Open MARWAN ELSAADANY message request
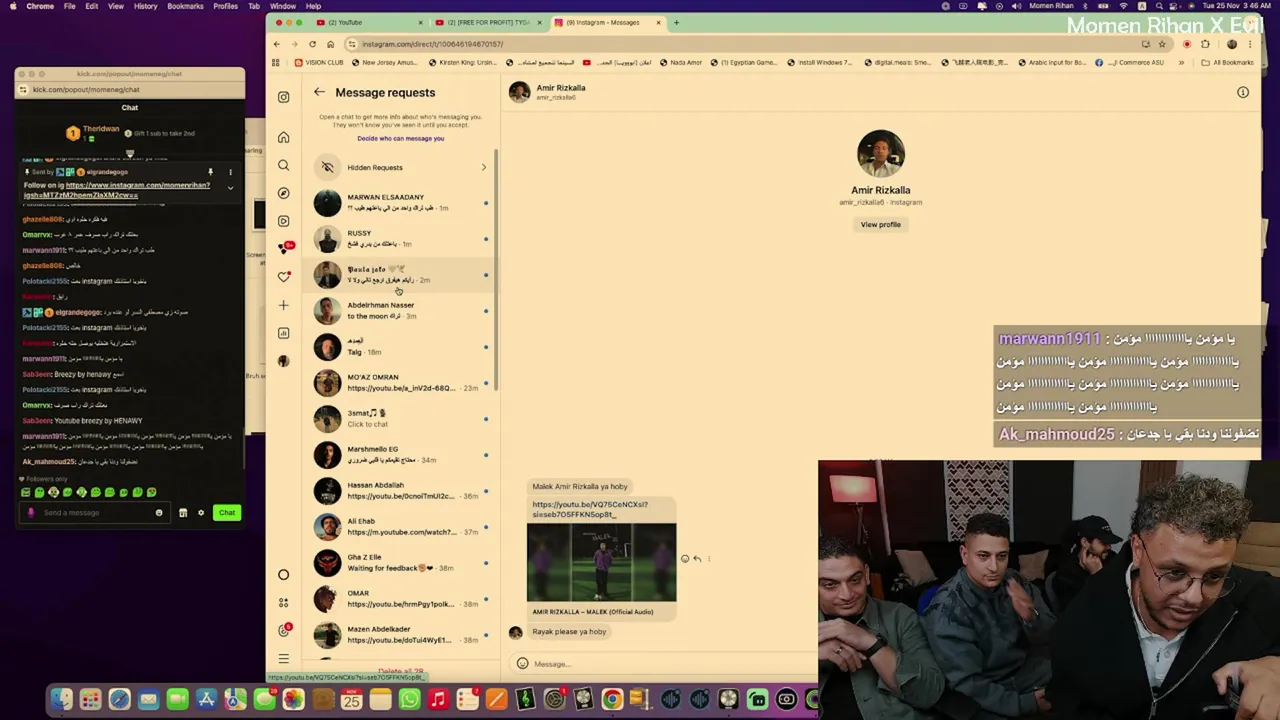 coord(400,203)
